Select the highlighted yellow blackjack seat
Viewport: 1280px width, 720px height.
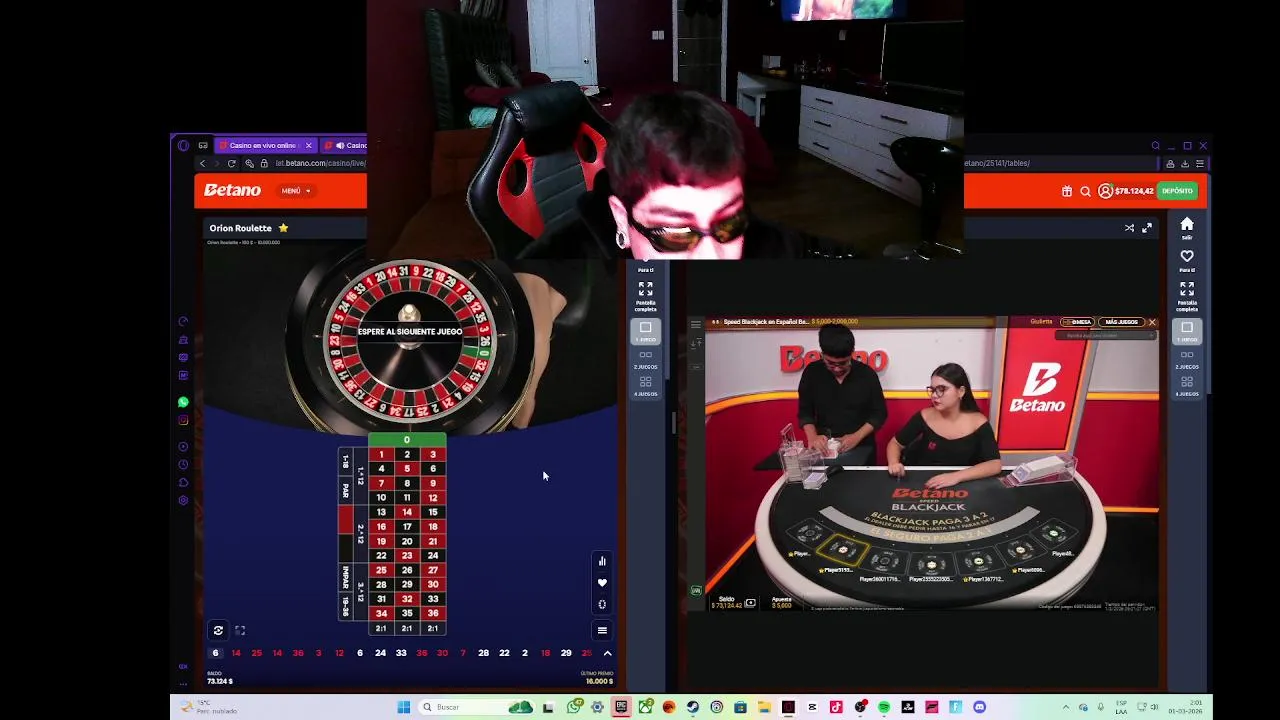coord(843,549)
